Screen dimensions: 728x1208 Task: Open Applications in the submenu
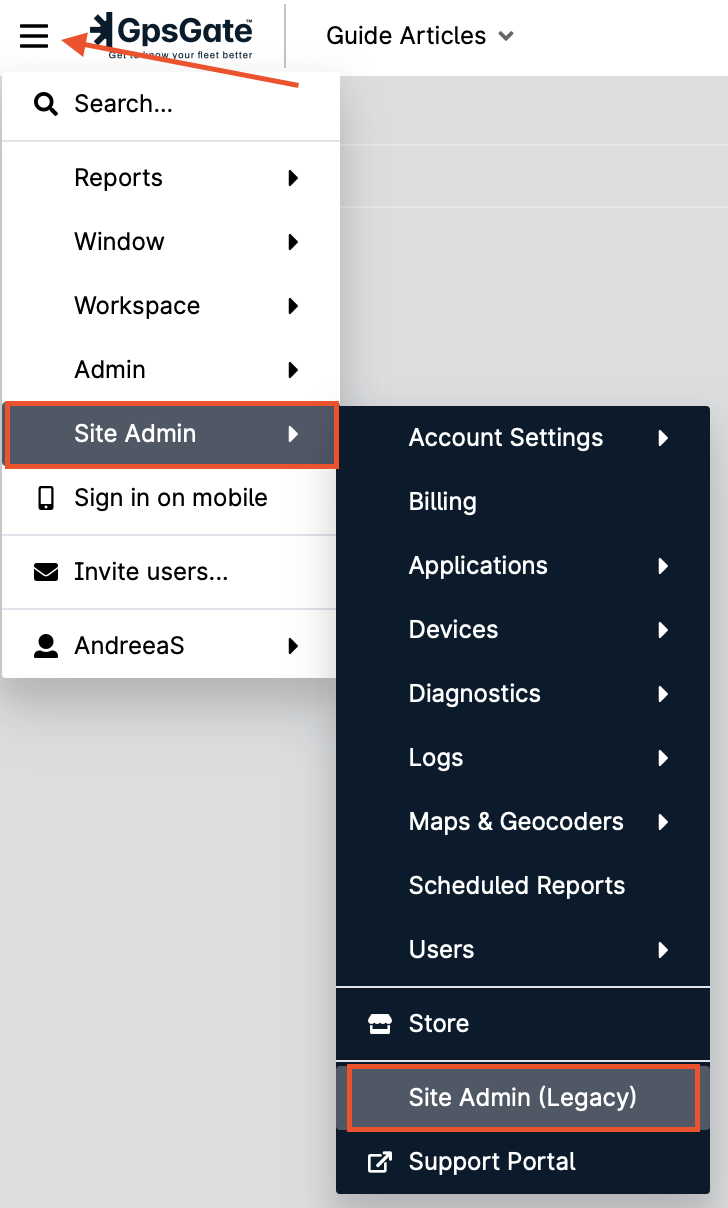click(x=523, y=566)
